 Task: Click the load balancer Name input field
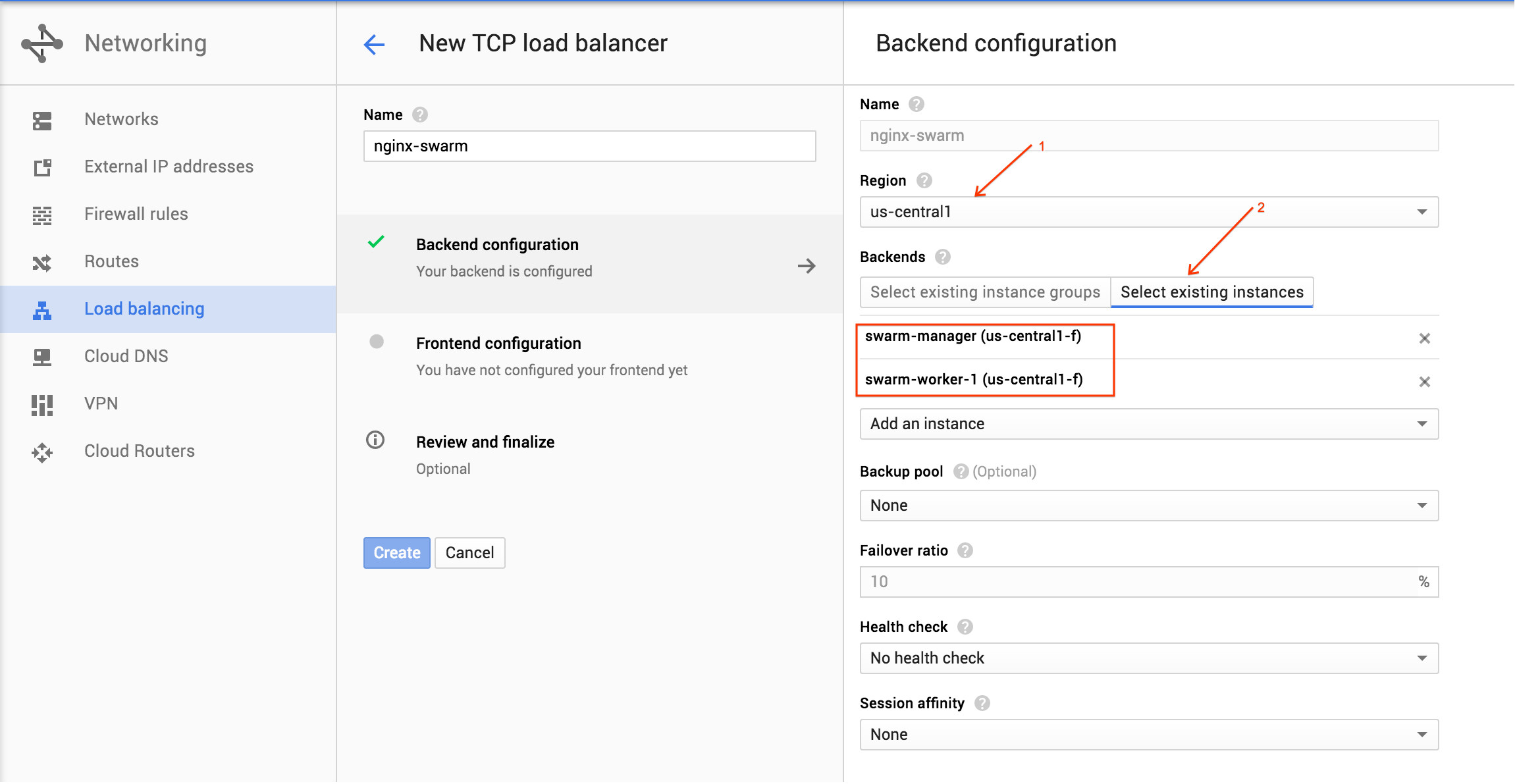[x=590, y=146]
